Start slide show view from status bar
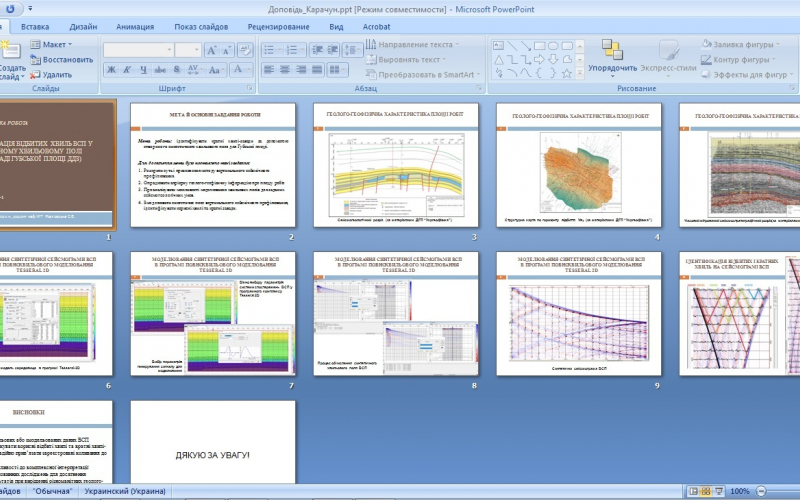This screenshot has height=500, width=800. pos(719,491)
